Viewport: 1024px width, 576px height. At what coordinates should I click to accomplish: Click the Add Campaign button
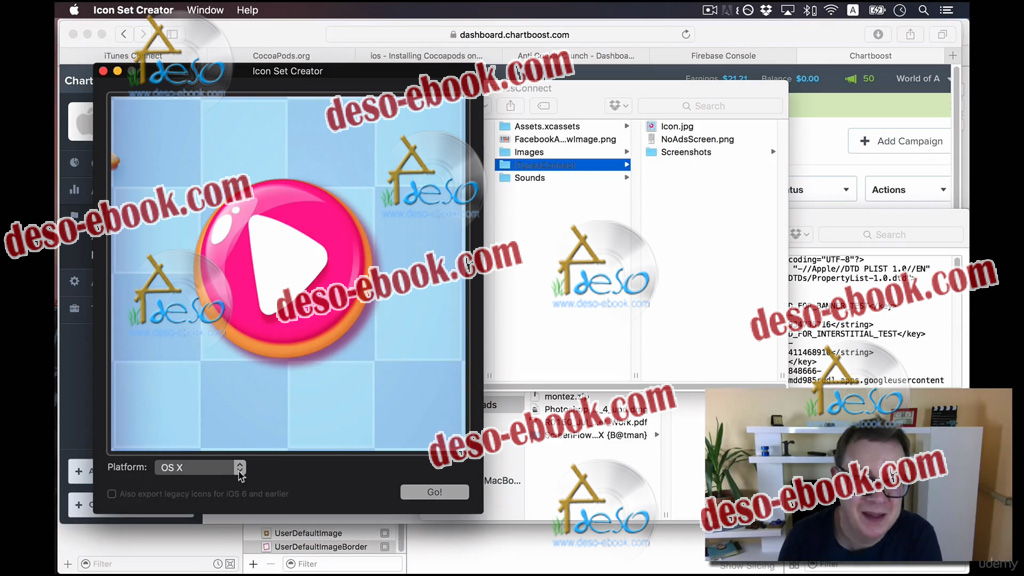pos(900,141)
